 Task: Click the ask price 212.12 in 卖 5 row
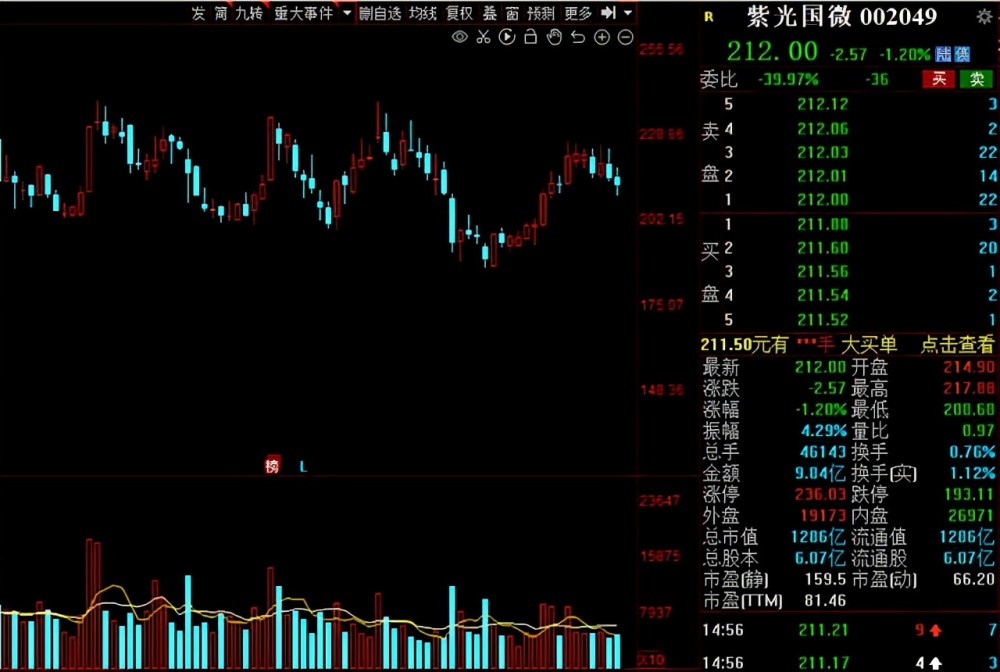(823, 104)
